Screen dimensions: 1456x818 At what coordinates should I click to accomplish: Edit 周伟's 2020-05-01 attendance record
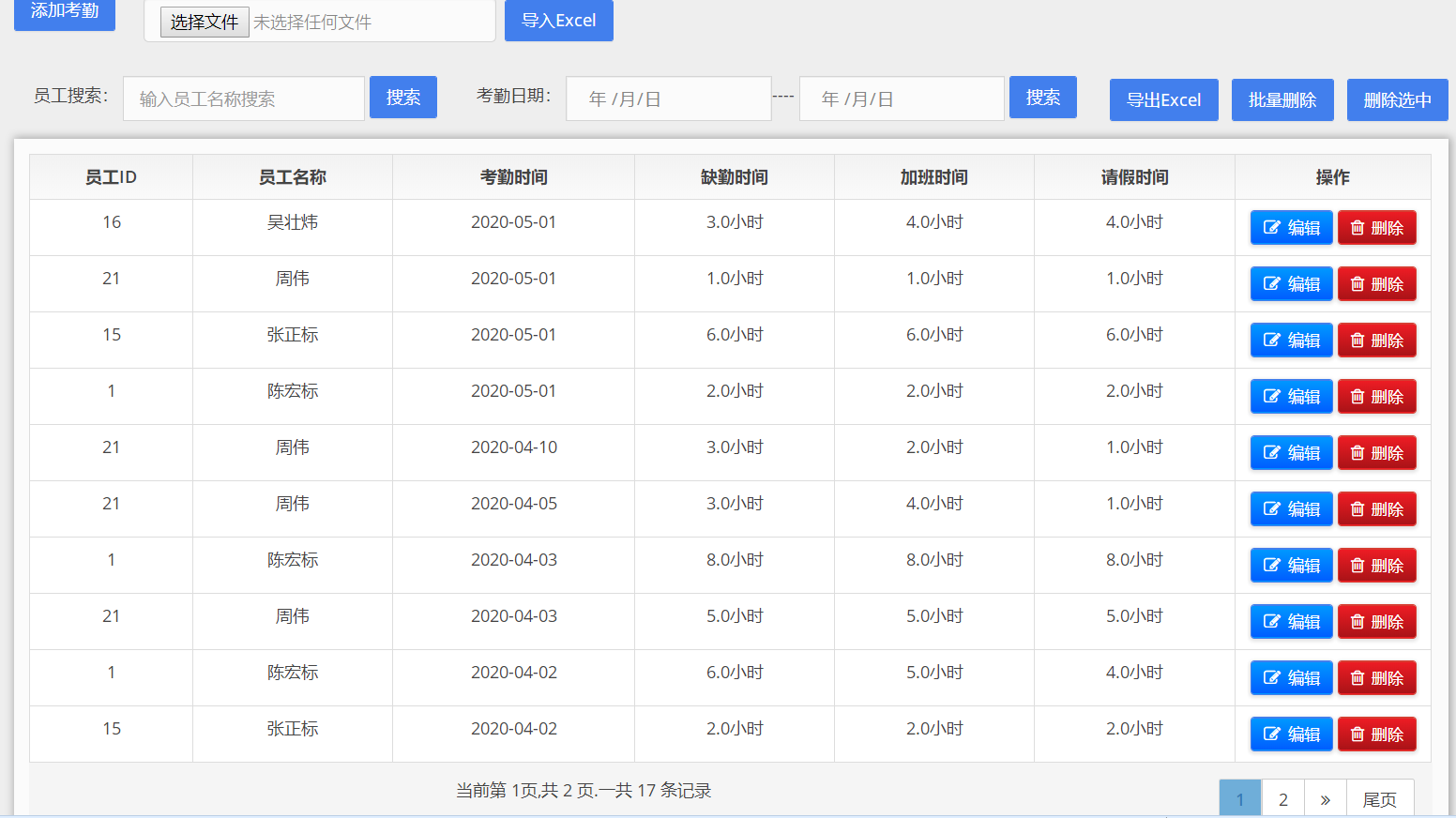tap(1291, 283)
